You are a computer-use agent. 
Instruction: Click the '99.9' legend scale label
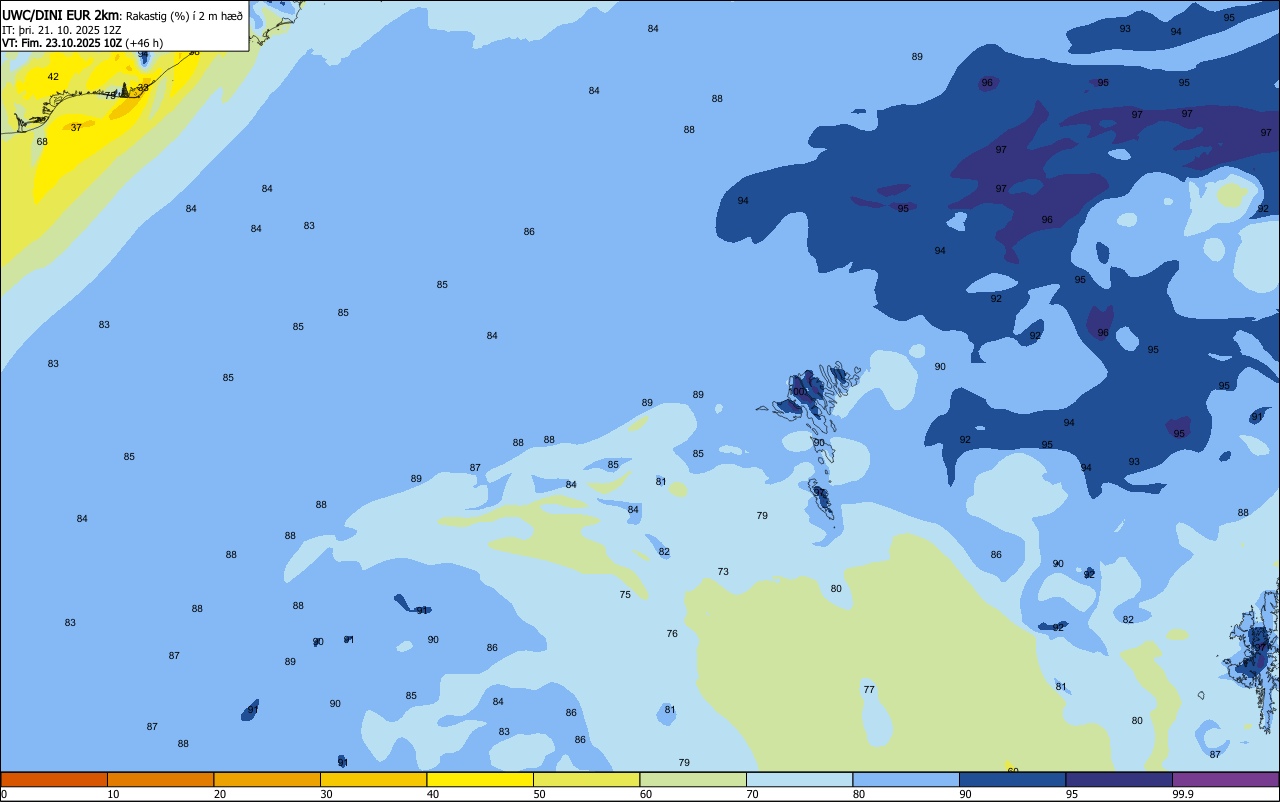tap(1184, 794)
